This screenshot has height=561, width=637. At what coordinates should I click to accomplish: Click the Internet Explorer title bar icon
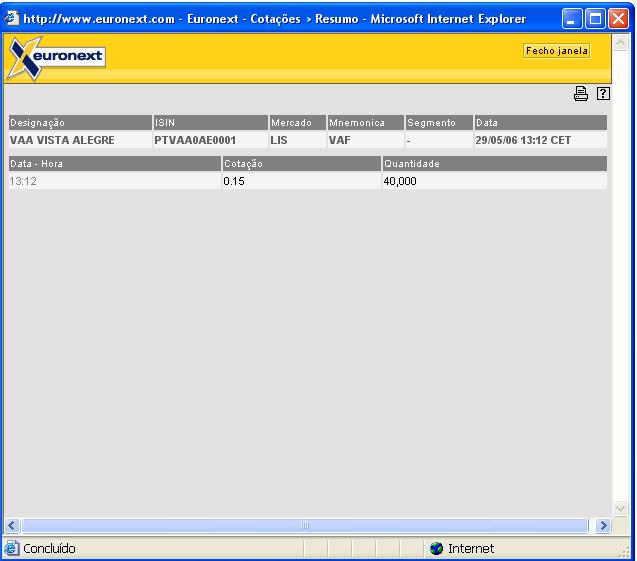[x=12, y=19]
